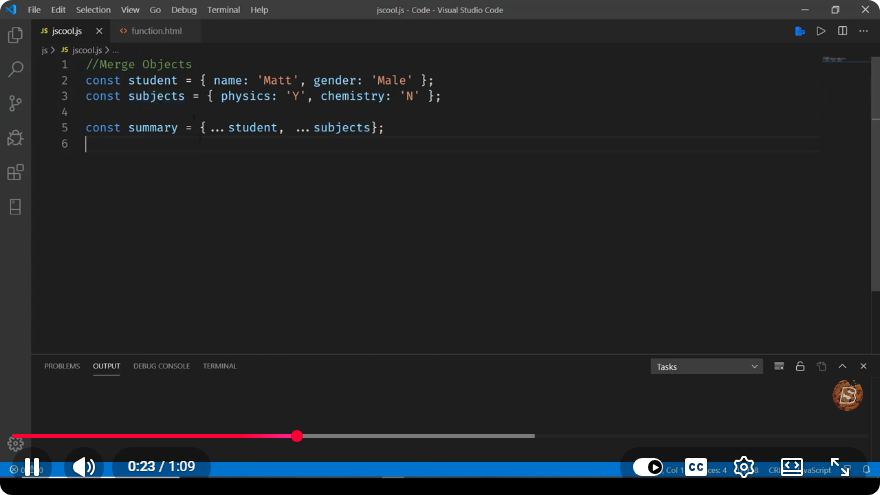Click the js folder breadcrumb
The height and width of the screenshot is (495, 880).
tap(44, 50)
